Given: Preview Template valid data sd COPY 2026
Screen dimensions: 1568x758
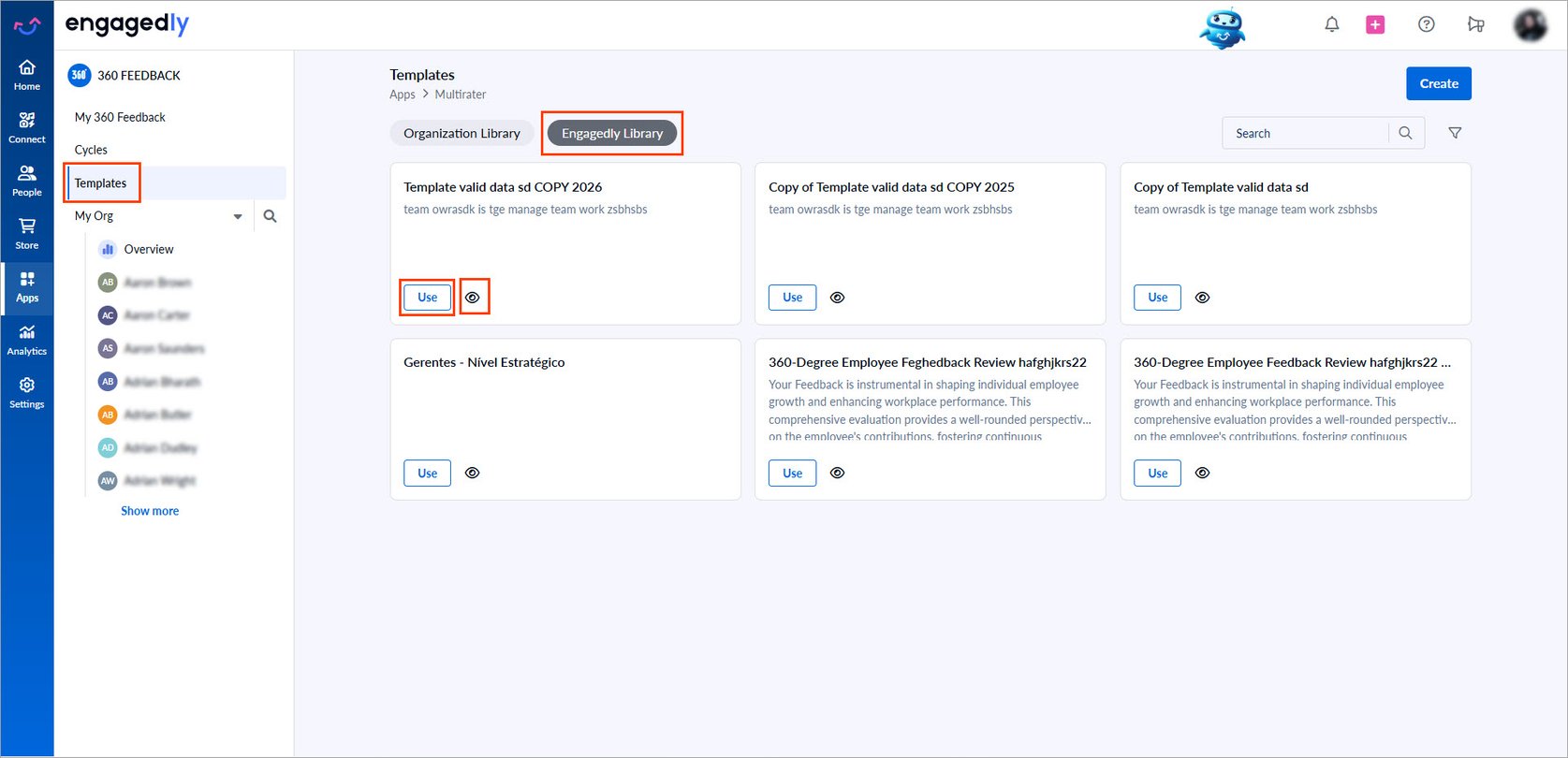Looking at the screenshot, I should click(473, 298).
